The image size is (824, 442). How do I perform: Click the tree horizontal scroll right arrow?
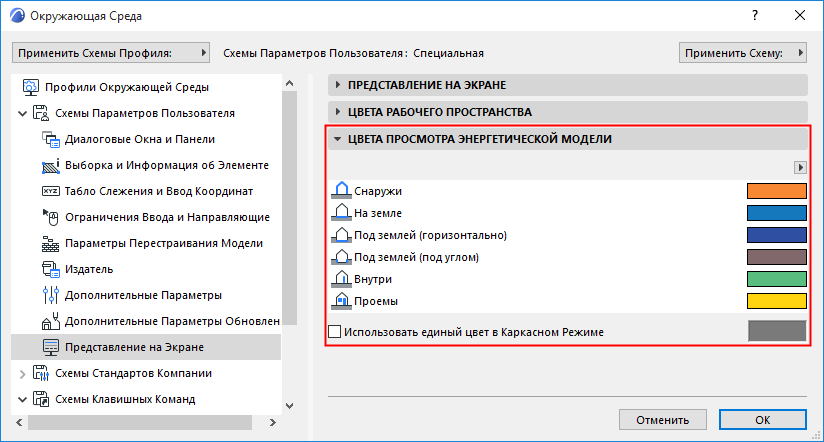[x=272, y=422]
